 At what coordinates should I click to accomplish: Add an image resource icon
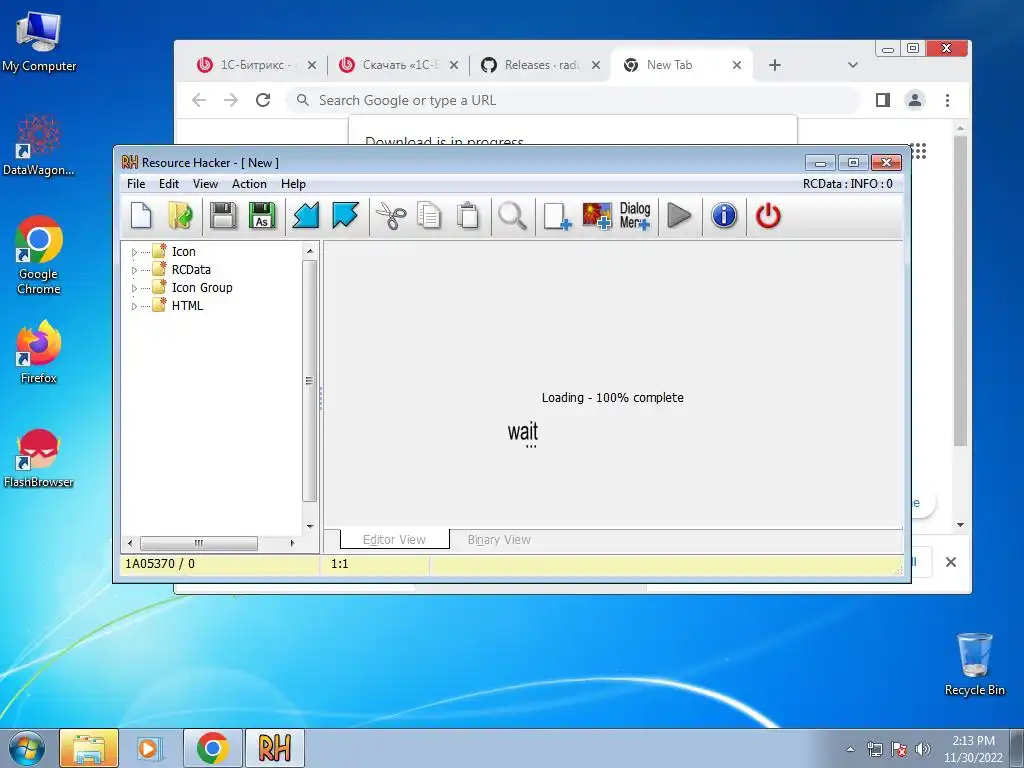[x=597, y=216]
